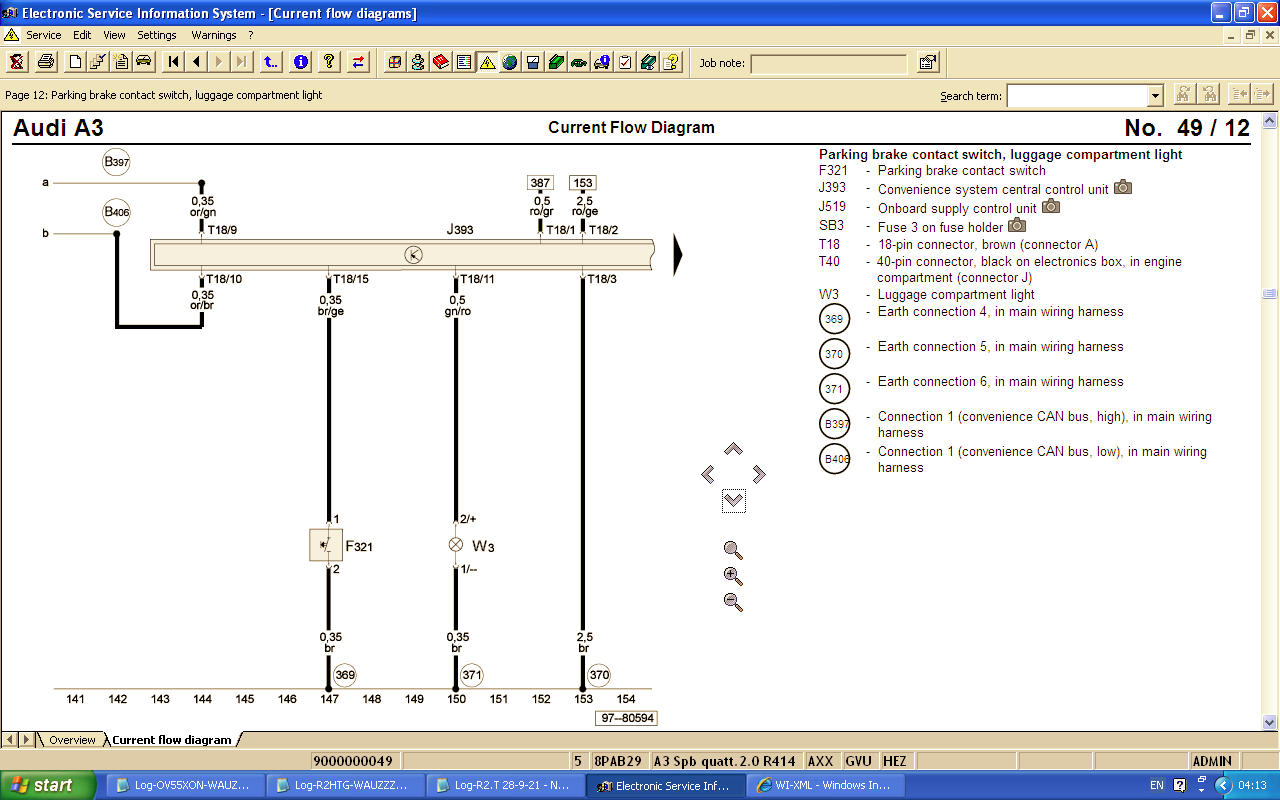
Task: Pan the diagram left with the arrow
Action: tap(708, 474)
